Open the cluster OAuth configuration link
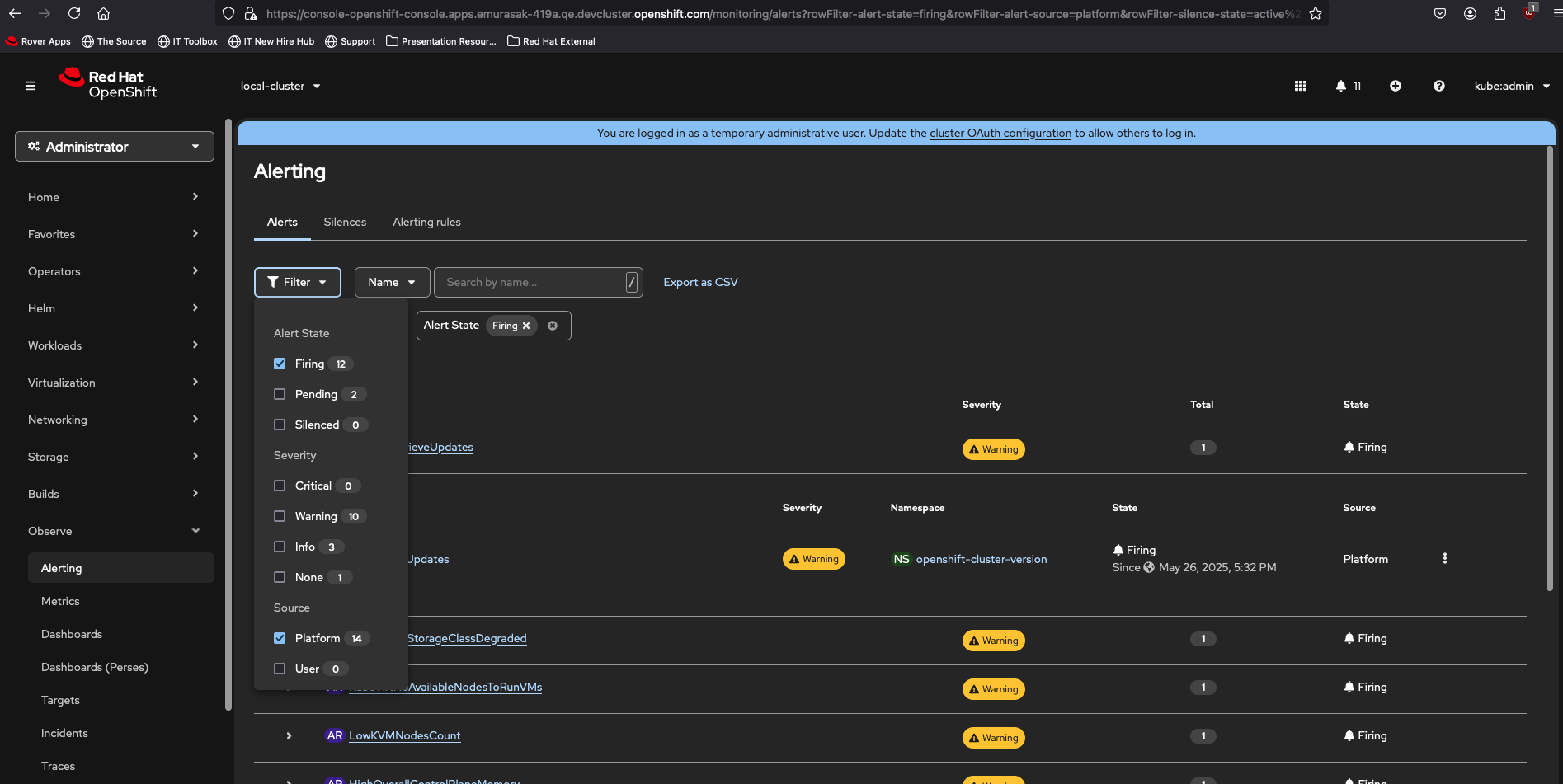The image size is (1563, 784). (x=1000, y=133)
